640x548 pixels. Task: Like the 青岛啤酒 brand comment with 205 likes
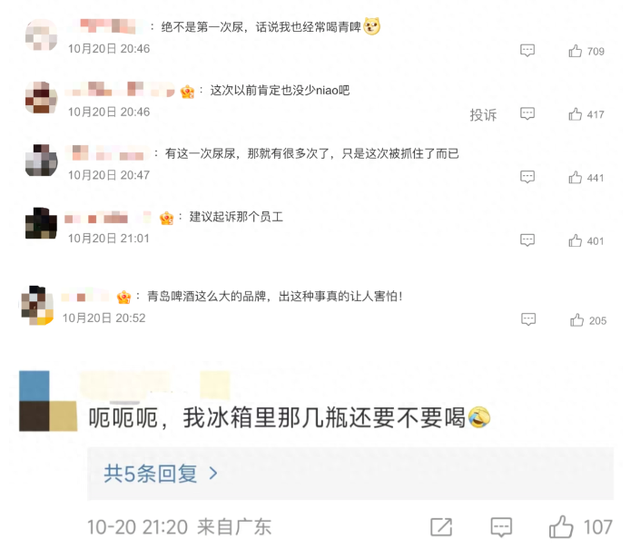click(577, 320)
